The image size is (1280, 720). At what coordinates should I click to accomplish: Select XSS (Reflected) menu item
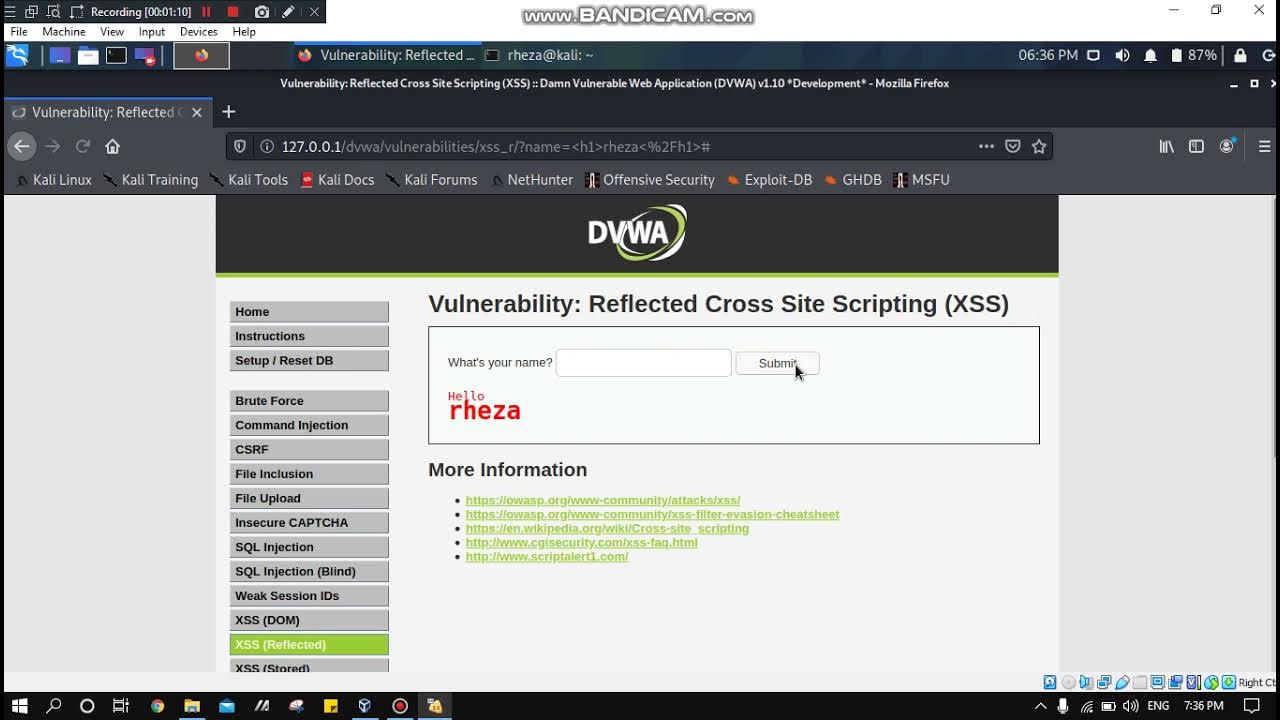[x=309, y=645]
